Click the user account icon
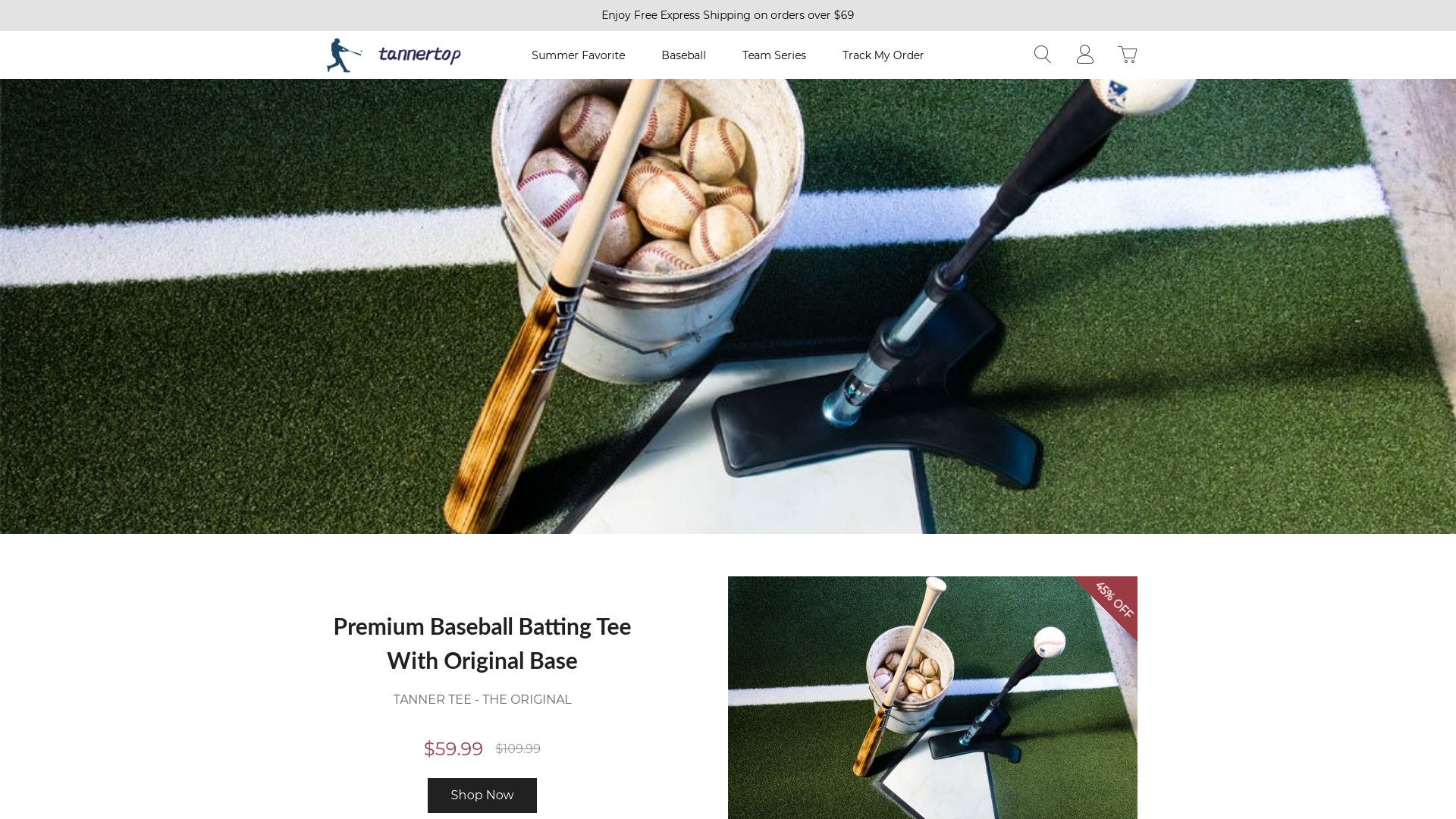The width and height of the screenshot is (1456, 819). pyautogui.click(x=1084, y=55)
